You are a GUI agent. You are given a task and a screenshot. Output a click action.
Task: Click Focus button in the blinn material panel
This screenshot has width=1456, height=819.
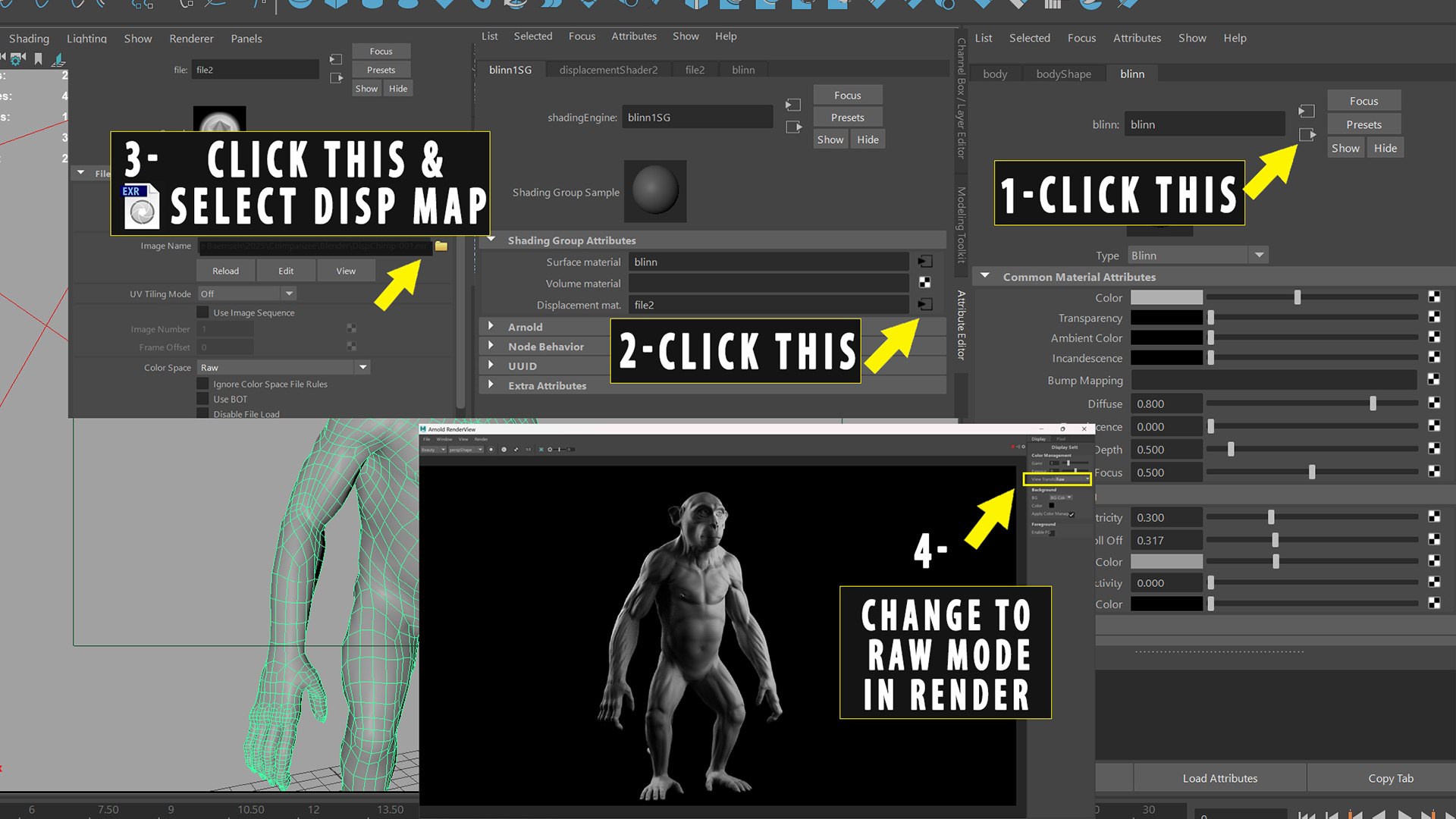(x=1363, y=101)
